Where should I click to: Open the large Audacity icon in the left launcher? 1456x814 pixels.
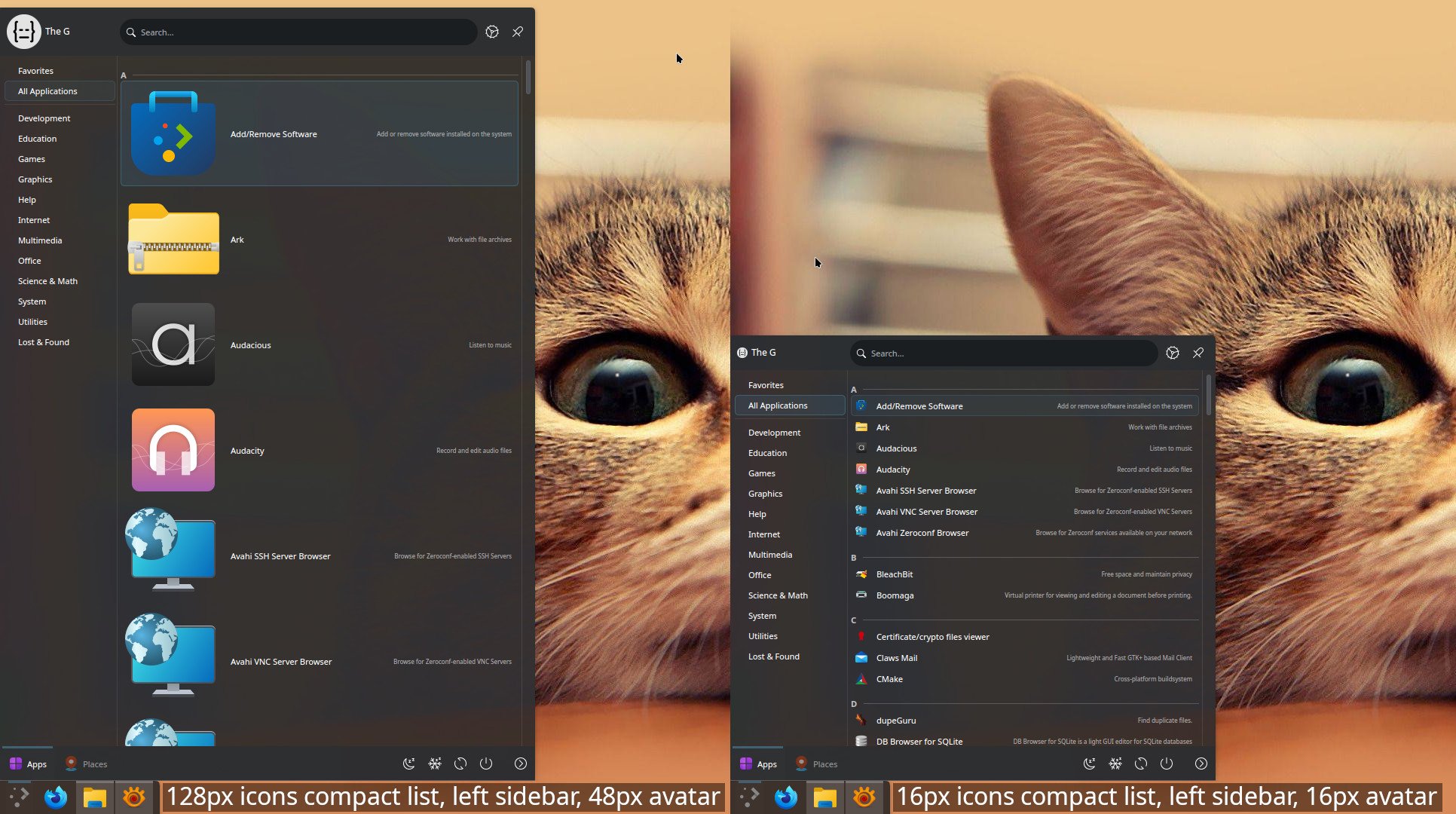[x=173, y=451]
